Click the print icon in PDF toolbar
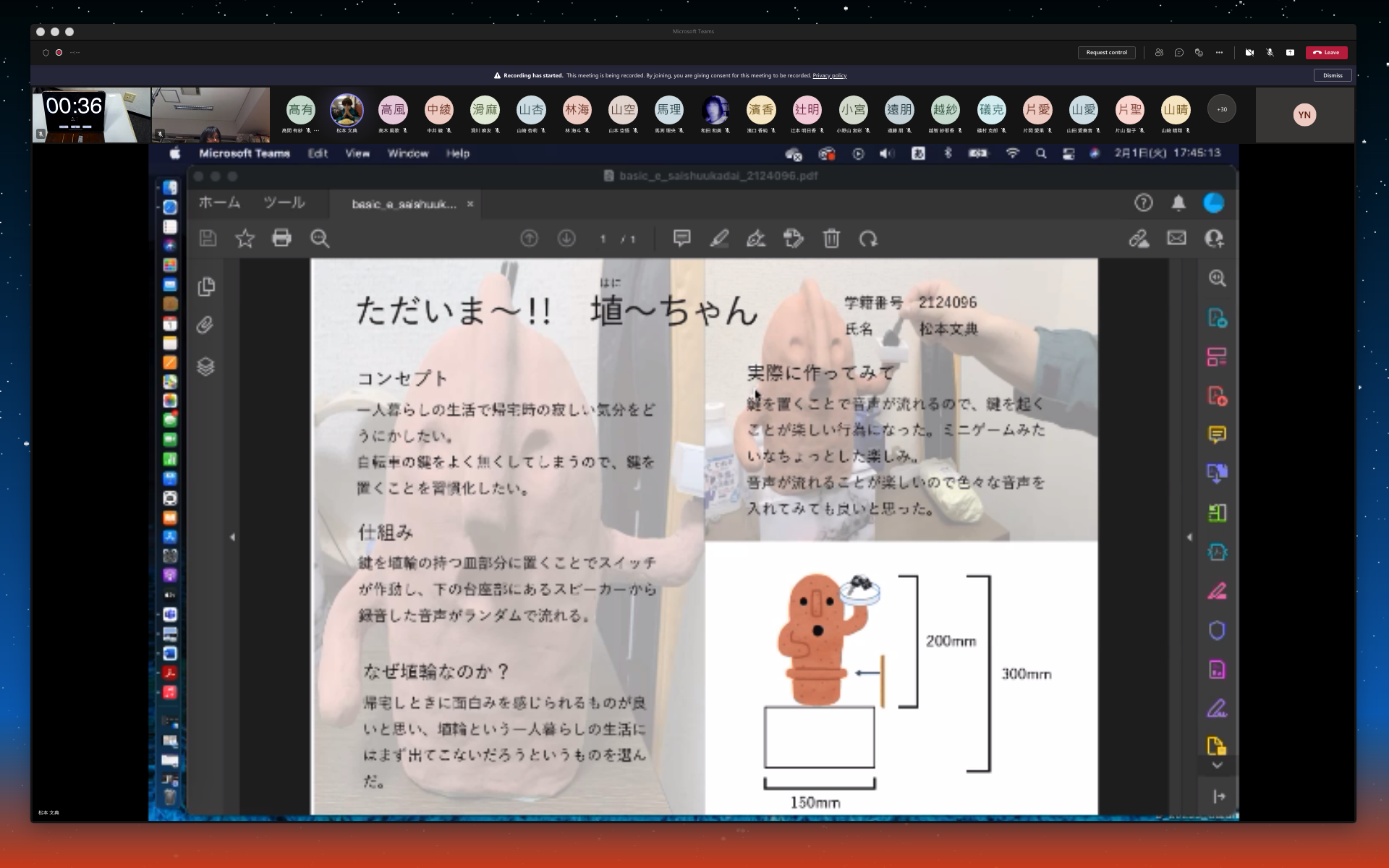Image resolution: width=1389 pixels, height=868 pixels. coord(281,238)
